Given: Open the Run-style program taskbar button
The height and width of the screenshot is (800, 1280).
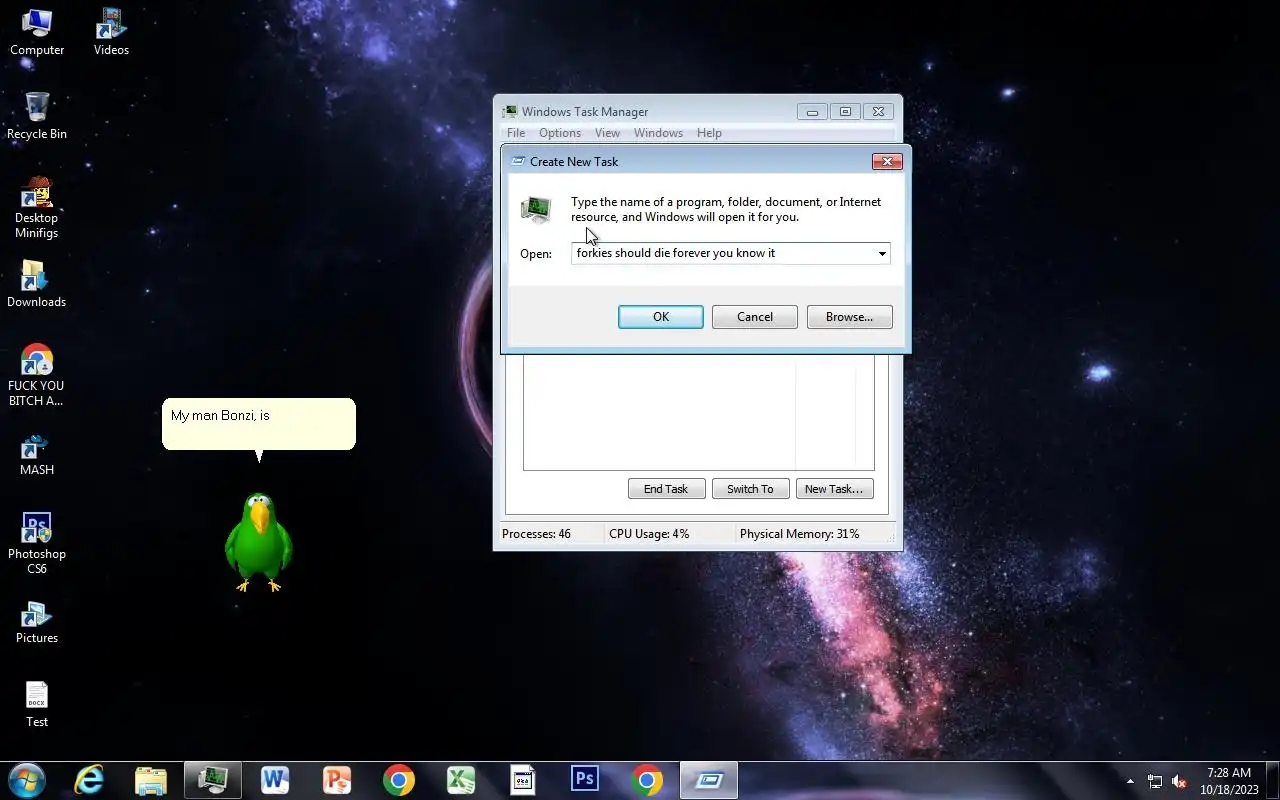Looking at the screenshot, I should (x=709, y=780).
